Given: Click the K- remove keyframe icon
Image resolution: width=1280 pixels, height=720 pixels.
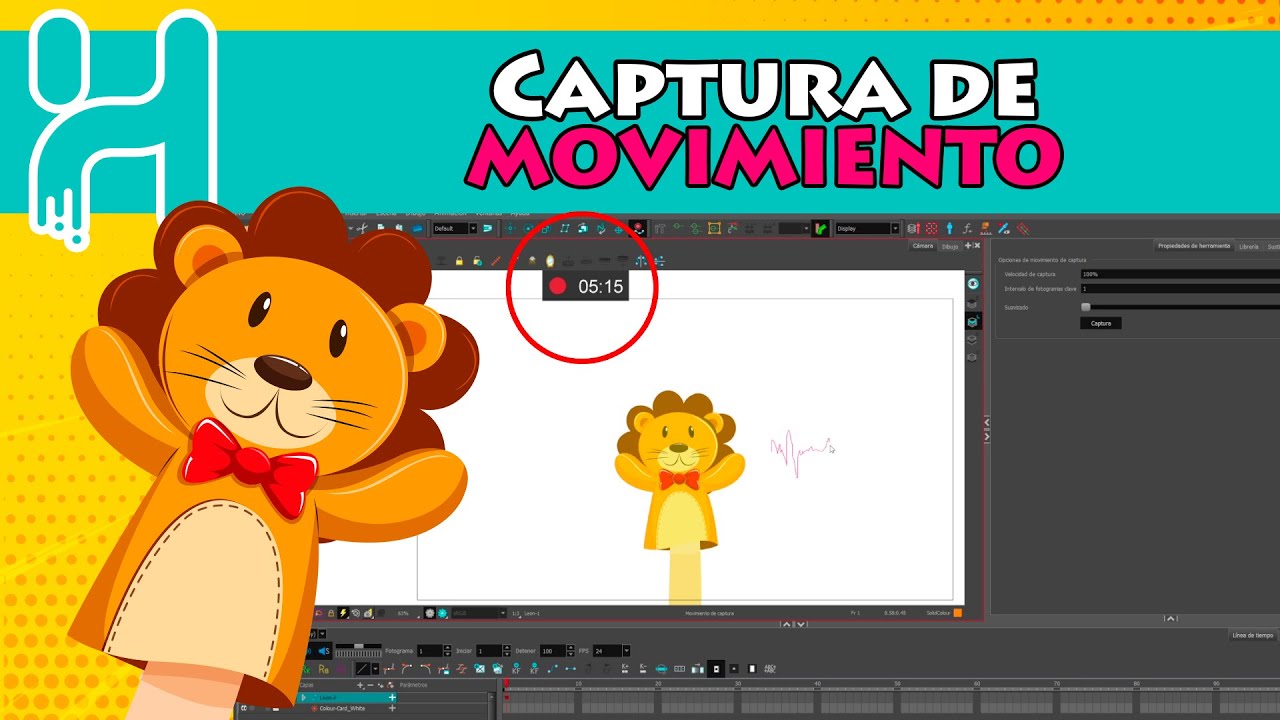Looking at the screenshot, I should pos(643,668).
